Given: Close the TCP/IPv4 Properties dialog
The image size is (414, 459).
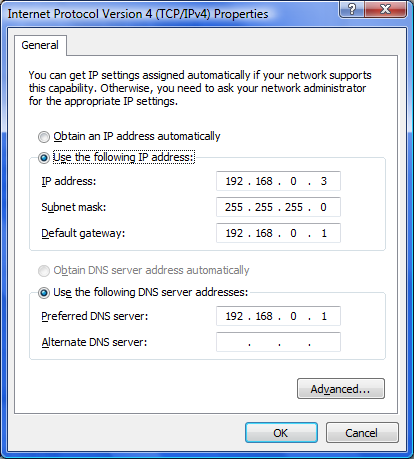Looking at the screenshot, I should pos(386,9).
